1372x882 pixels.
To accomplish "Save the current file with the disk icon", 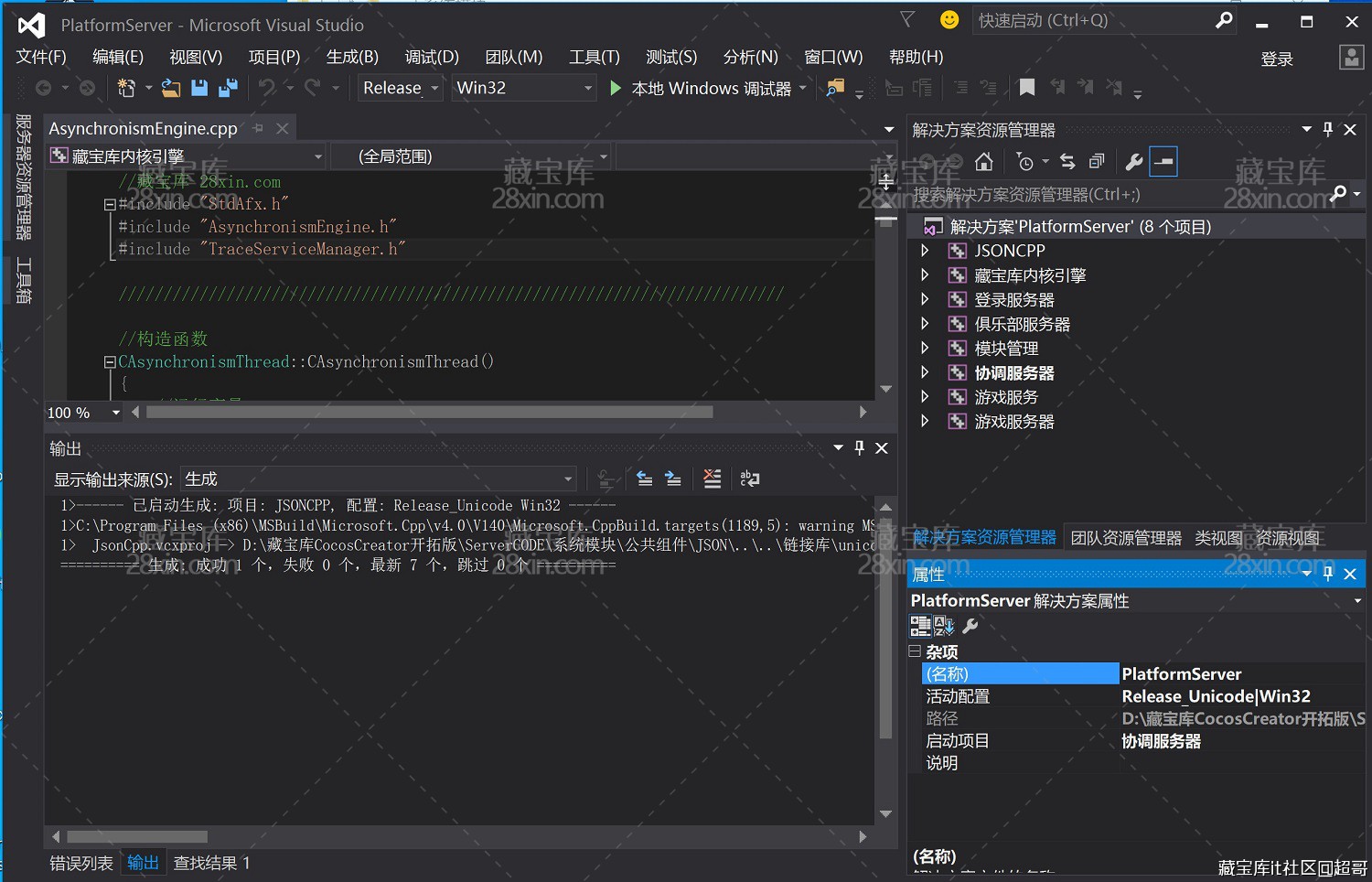I will pyautogui.click(x=199, y=88).
